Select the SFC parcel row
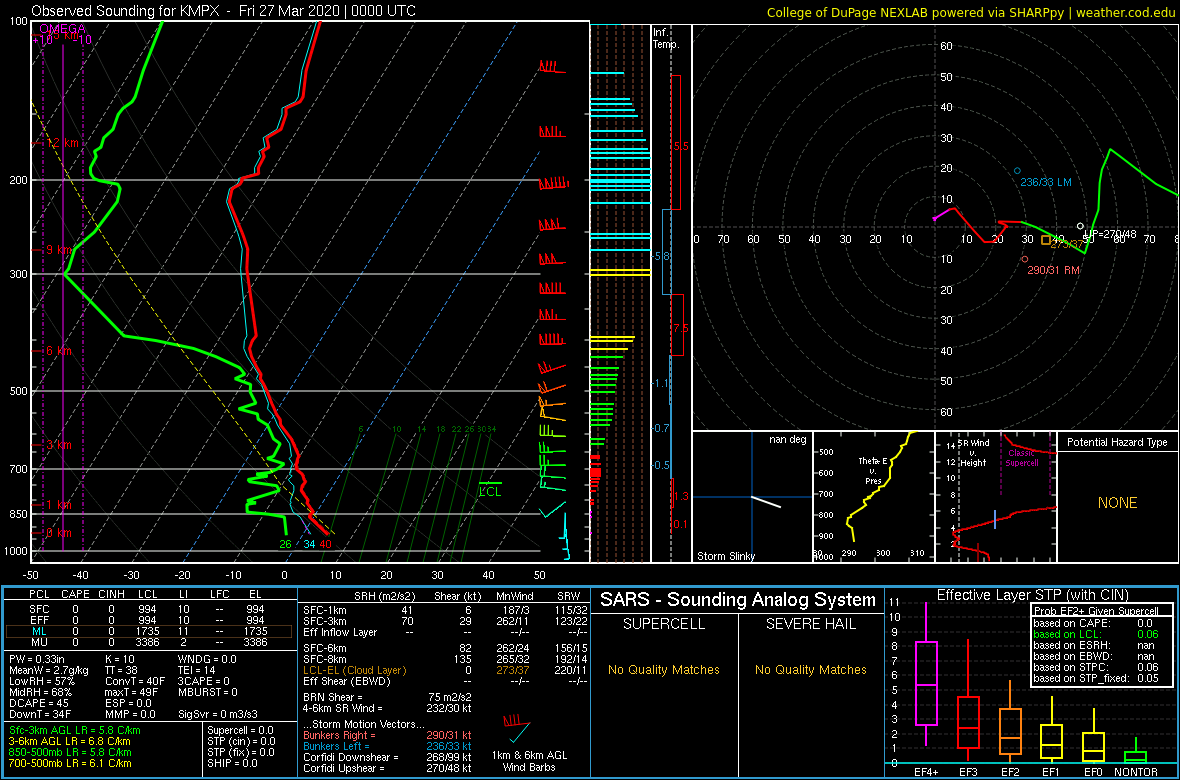This screenshot has width=1180, height=780. [x=148, y=608]
